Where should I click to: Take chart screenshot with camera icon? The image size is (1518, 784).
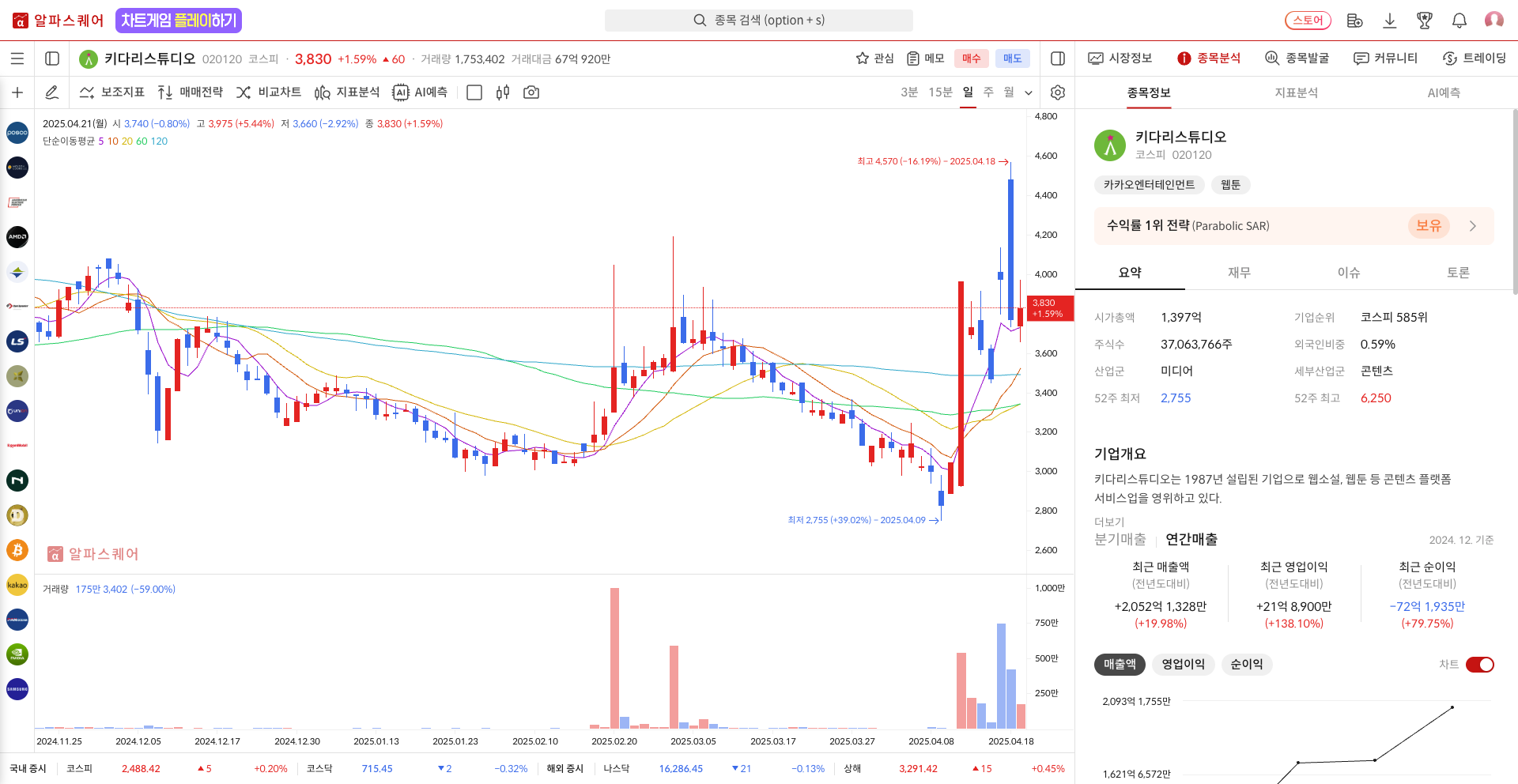click(531, 92)
